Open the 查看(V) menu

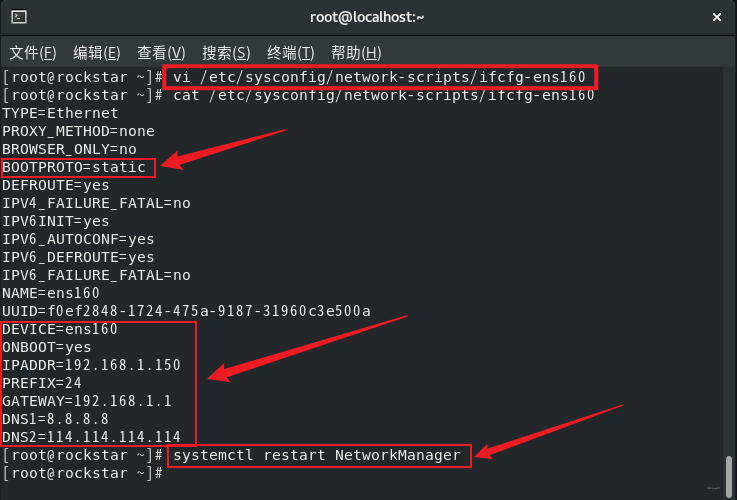point(161,52)
